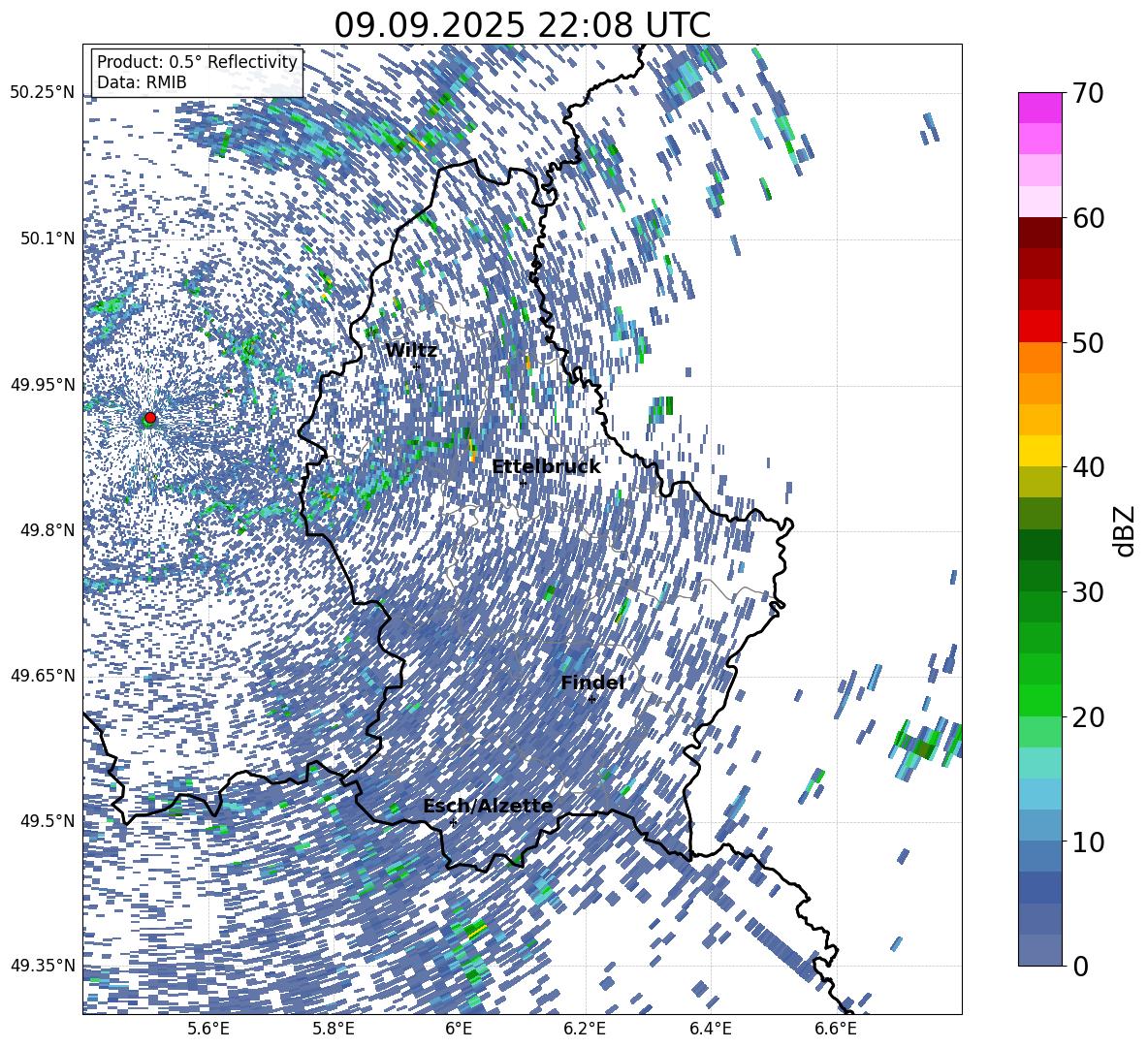Click the cross marker below Wiltz
Viewport: 1148px width, 1048px height.
(x=416, y=366)
